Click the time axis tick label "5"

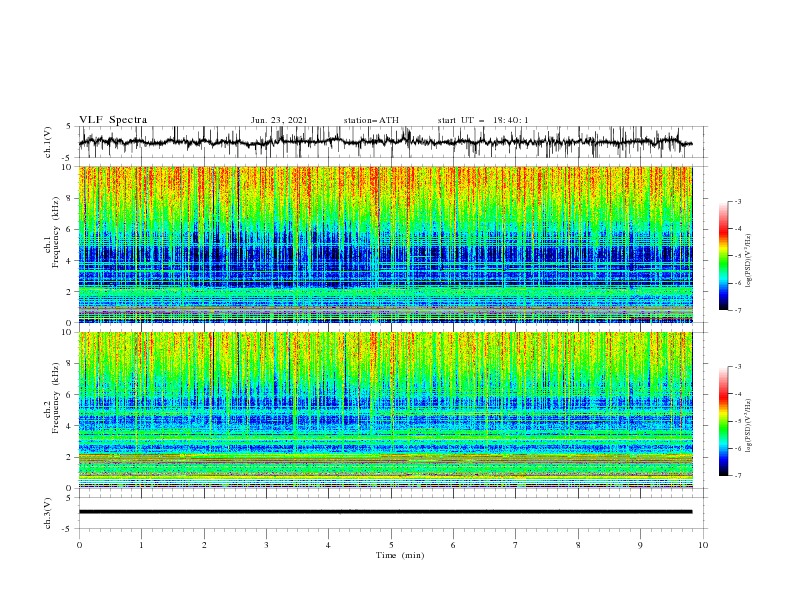(x=391, y=545)
